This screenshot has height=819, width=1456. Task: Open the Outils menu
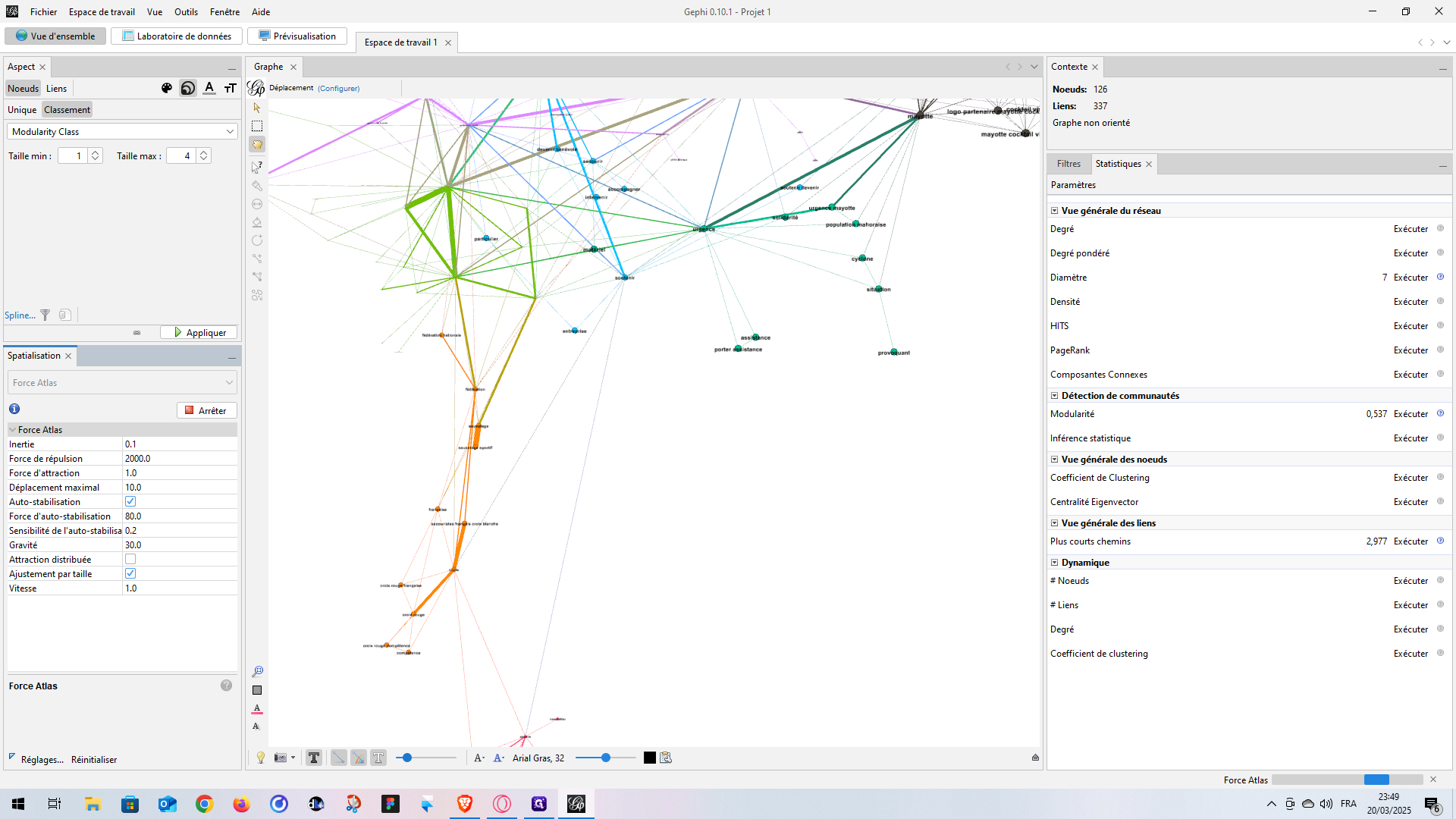coord(186,11)
